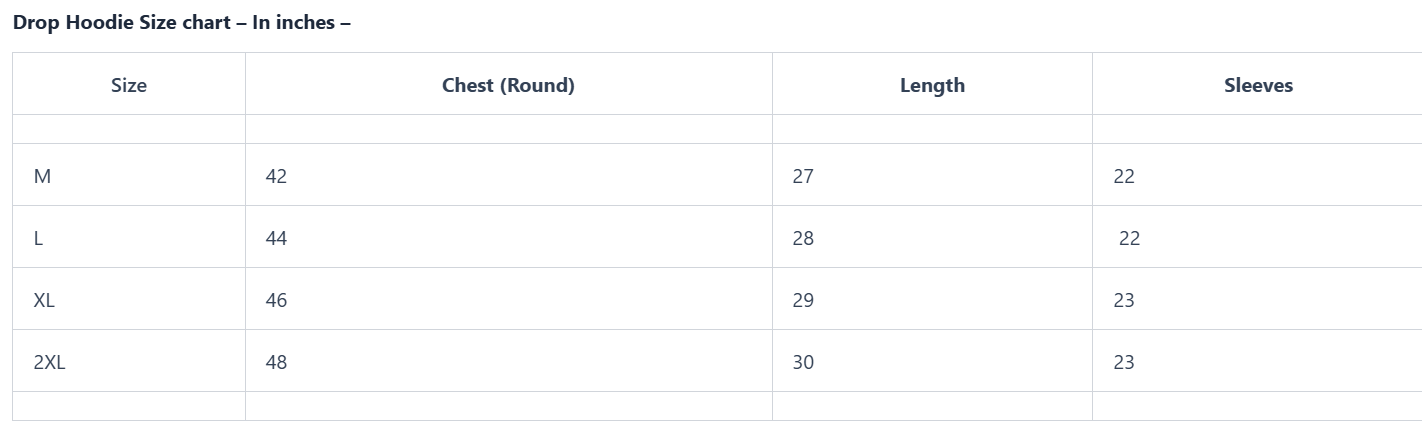The width and height of the screenshot is (1422, 421).
Task: Select the XL size cell
Action: (44, 300)
